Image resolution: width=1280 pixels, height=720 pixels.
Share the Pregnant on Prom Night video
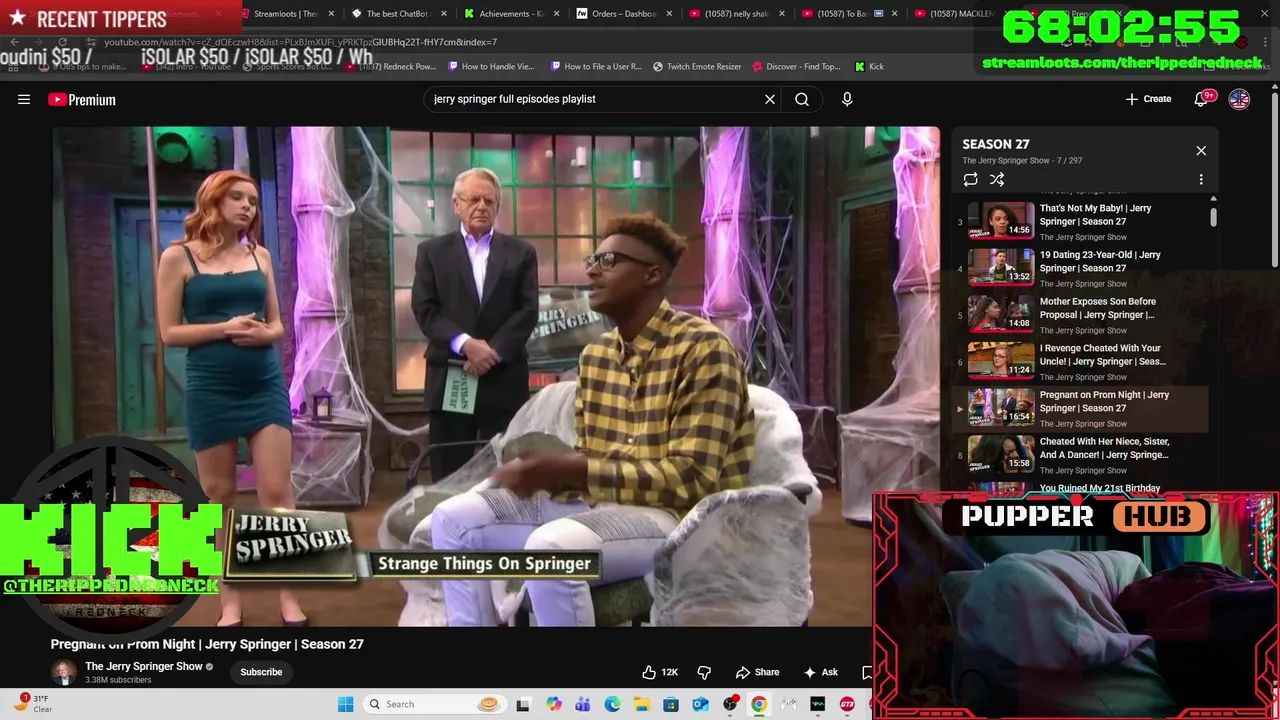pyautogui.click(x=757, y=672)
